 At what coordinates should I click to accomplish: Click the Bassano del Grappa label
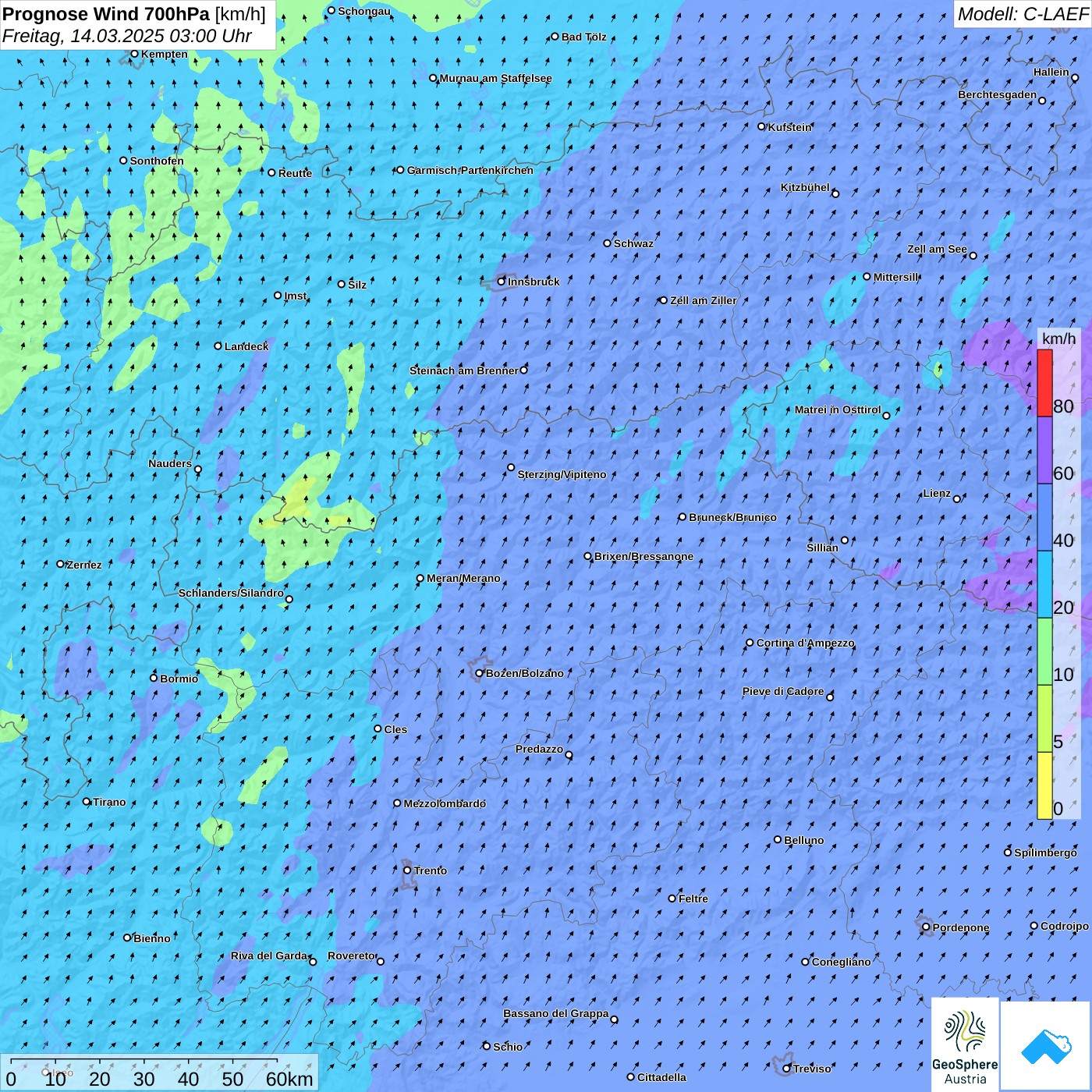[555, 1013]
